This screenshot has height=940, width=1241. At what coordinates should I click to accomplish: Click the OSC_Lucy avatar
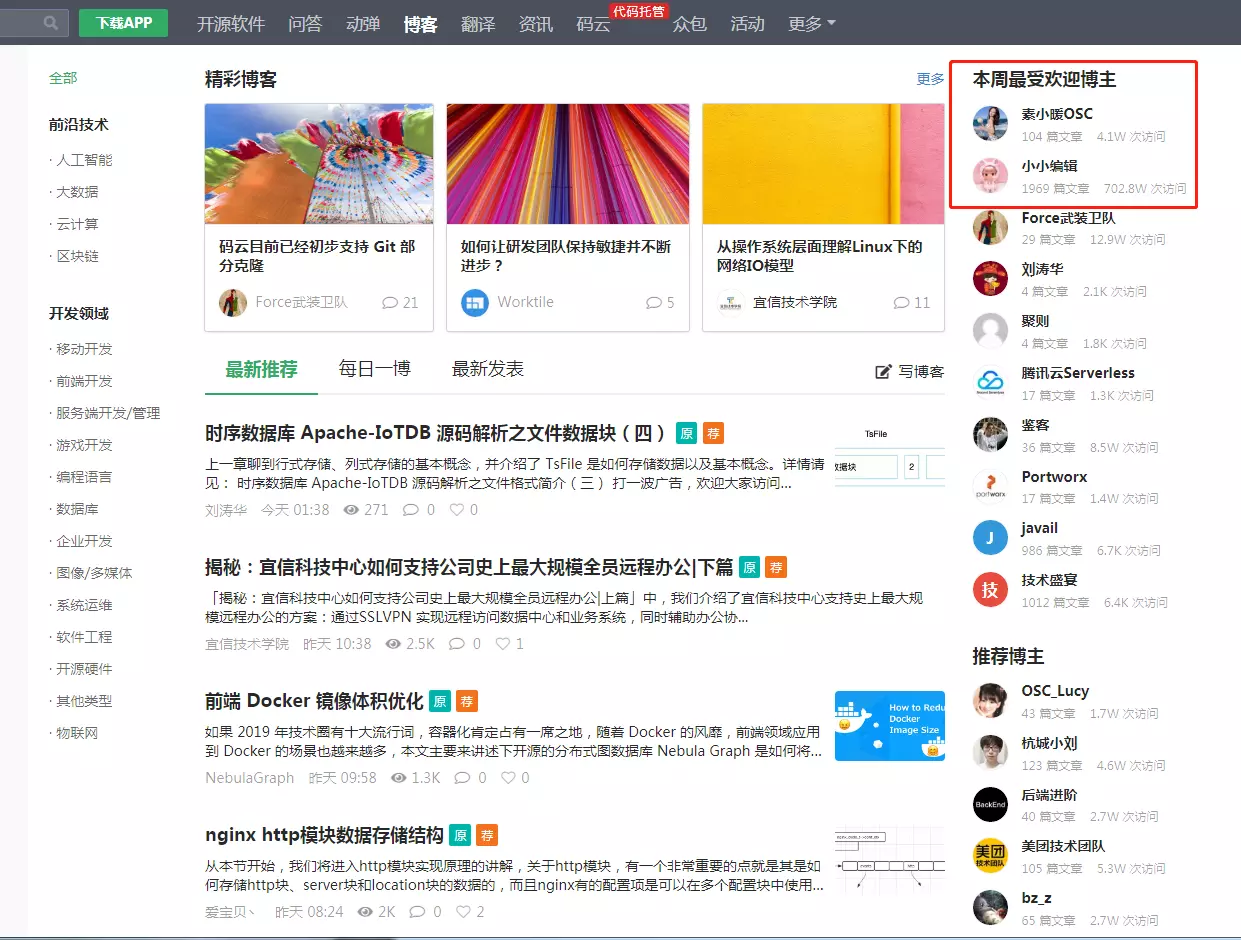(x=990, y=701)
